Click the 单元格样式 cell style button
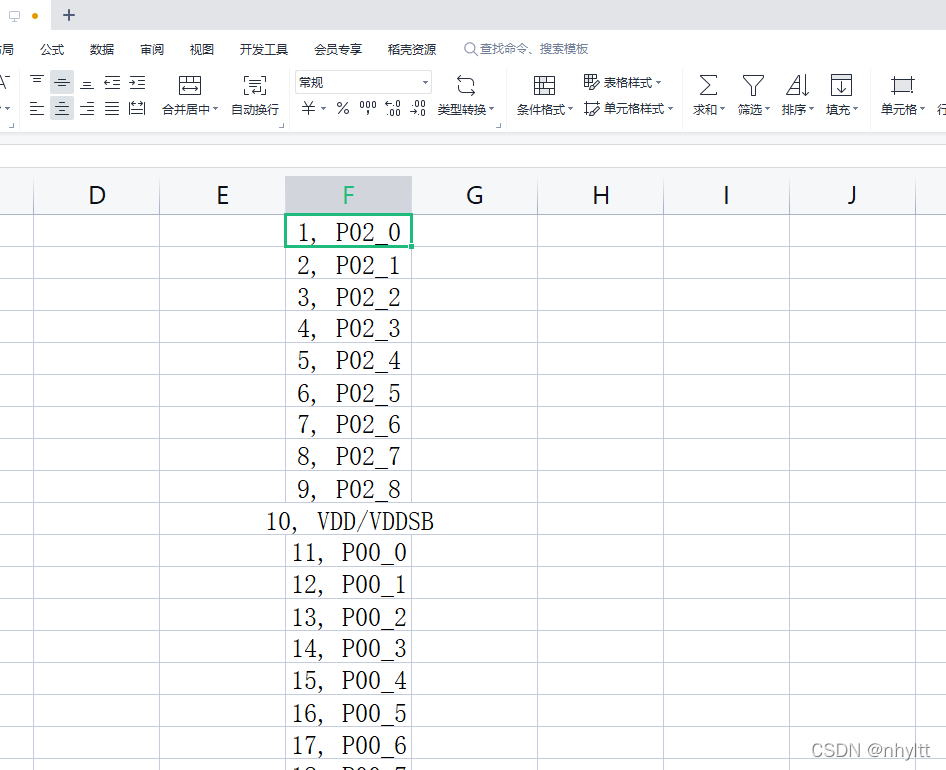Screen dimensions: 946x770 pos(628,108)
